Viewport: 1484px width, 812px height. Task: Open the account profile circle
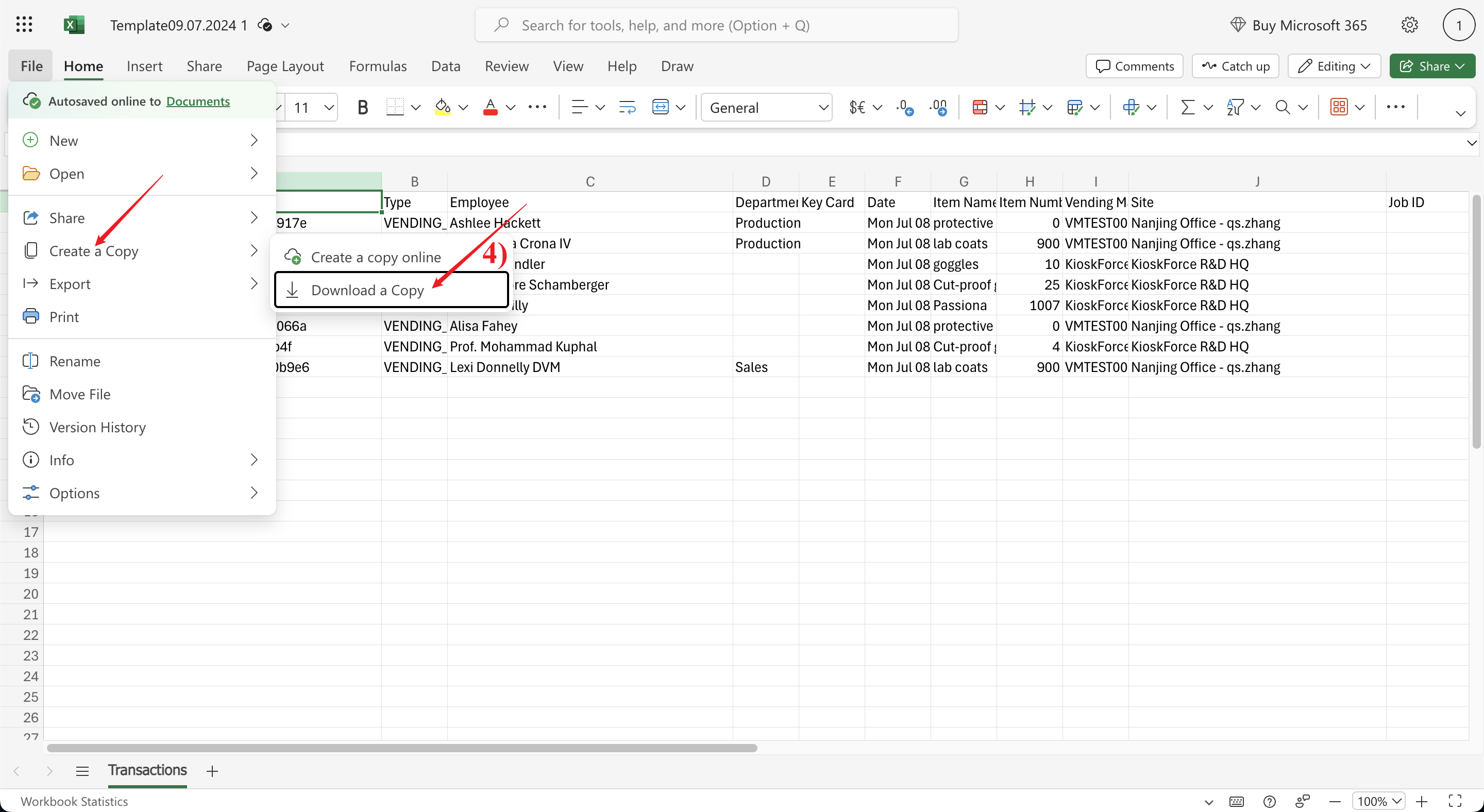tap(1459, 25)
